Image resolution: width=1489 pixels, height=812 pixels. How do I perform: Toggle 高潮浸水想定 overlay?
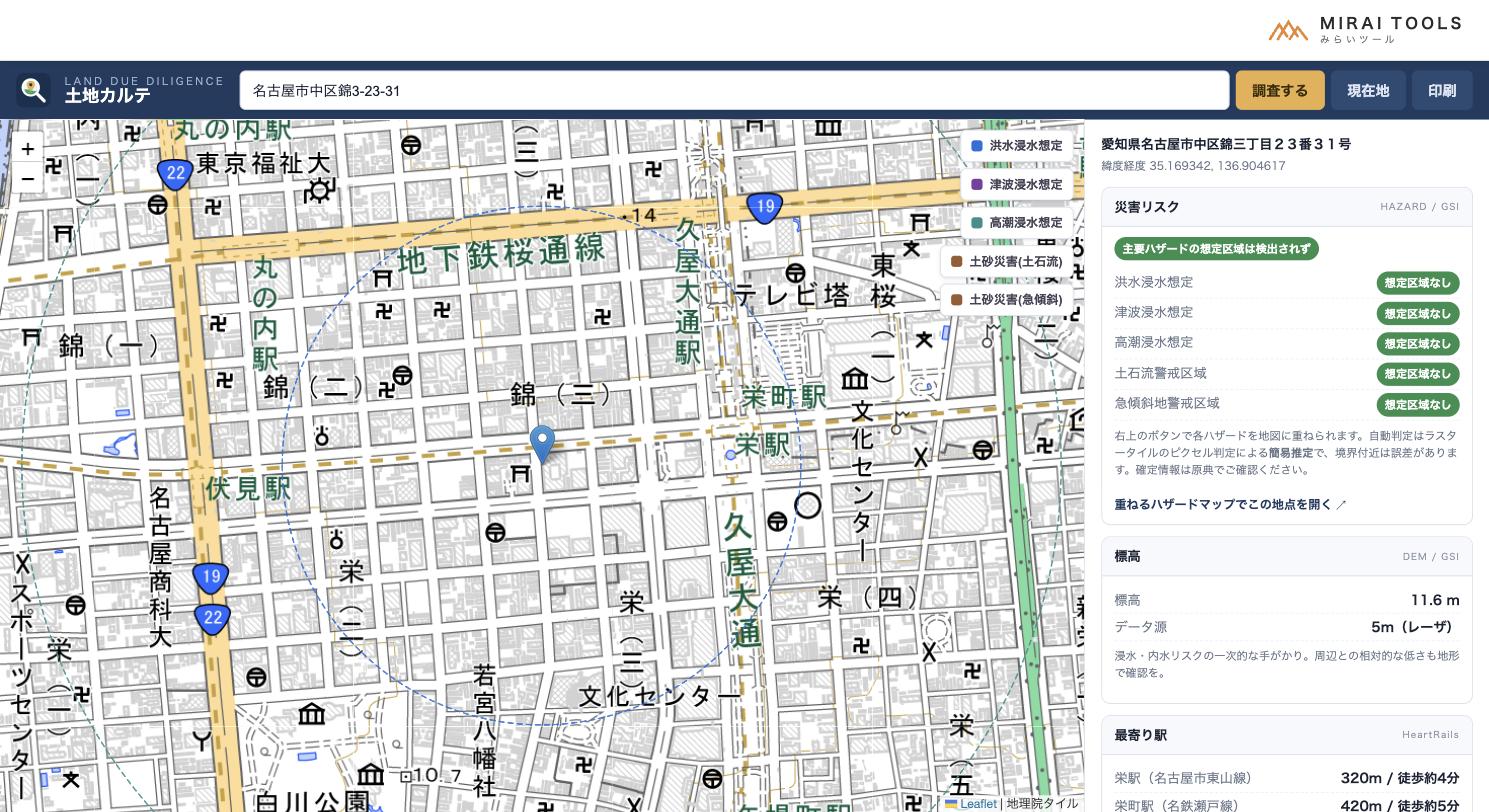click(x=1017, y=223)
